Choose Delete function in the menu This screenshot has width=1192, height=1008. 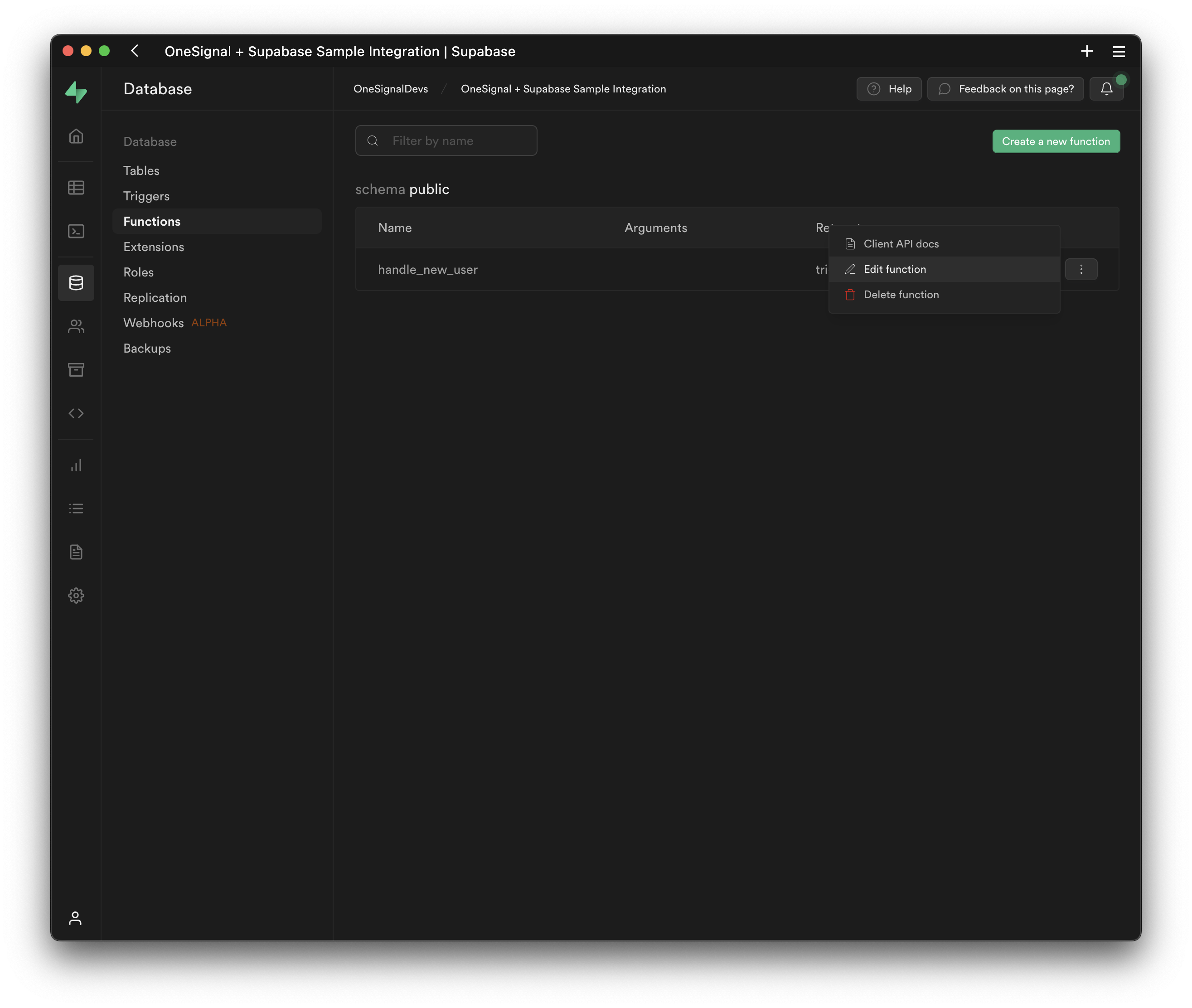(901, 294)
